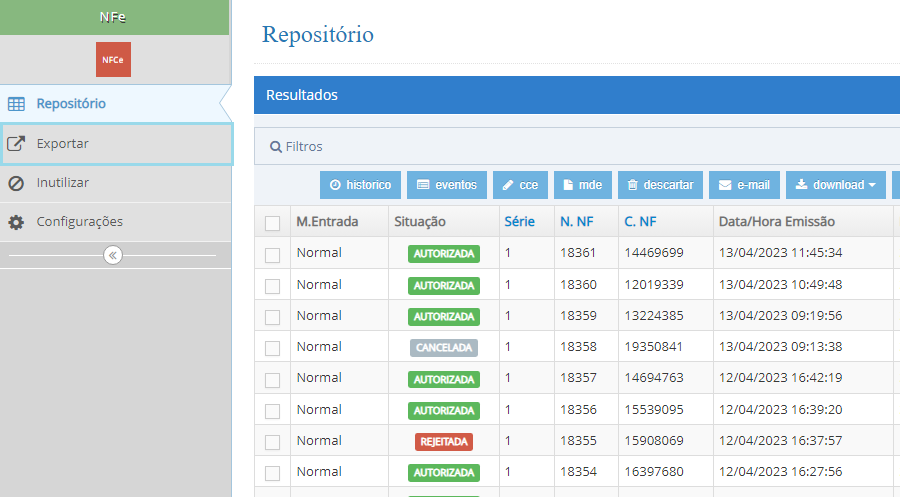The height and width of the screenshot is (497, 900).
Task: Check the row for cancelled NF 18358
Action: 273,348
